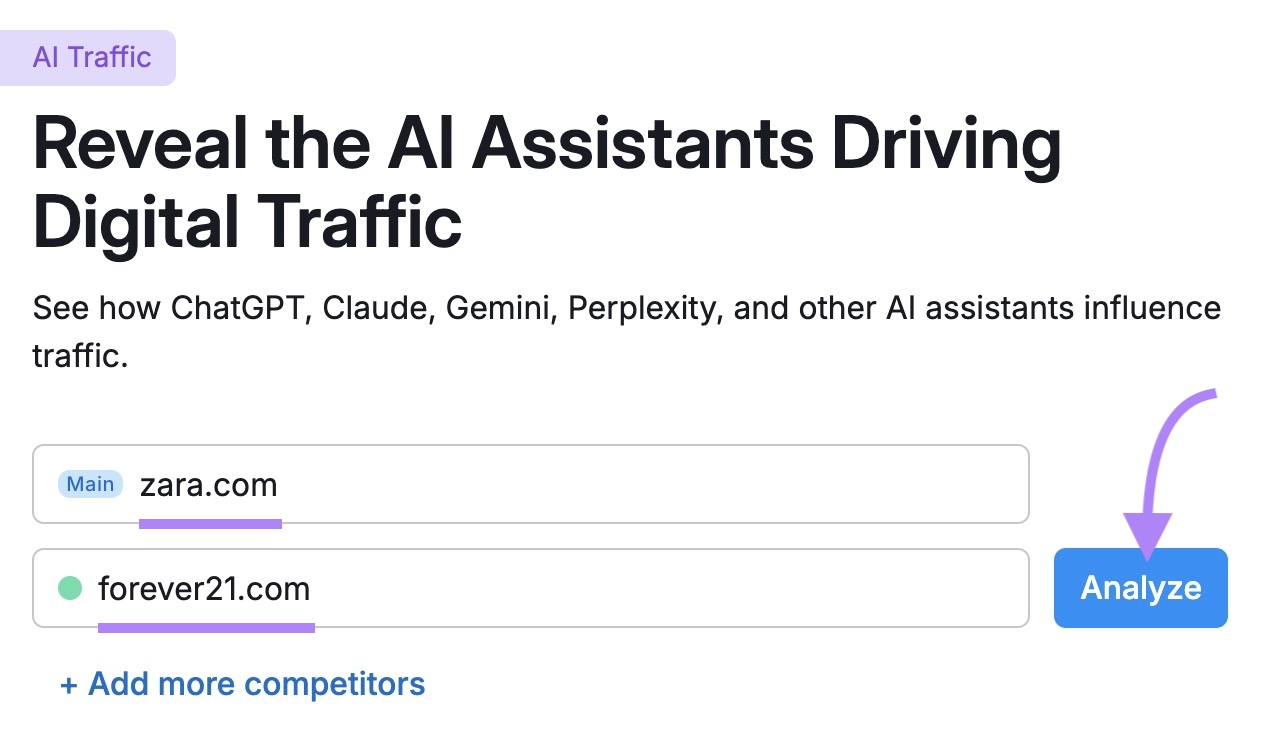Select the Main domain badge next to zara.com
This screenshot has height=736, width=1270.
point(90,484)
